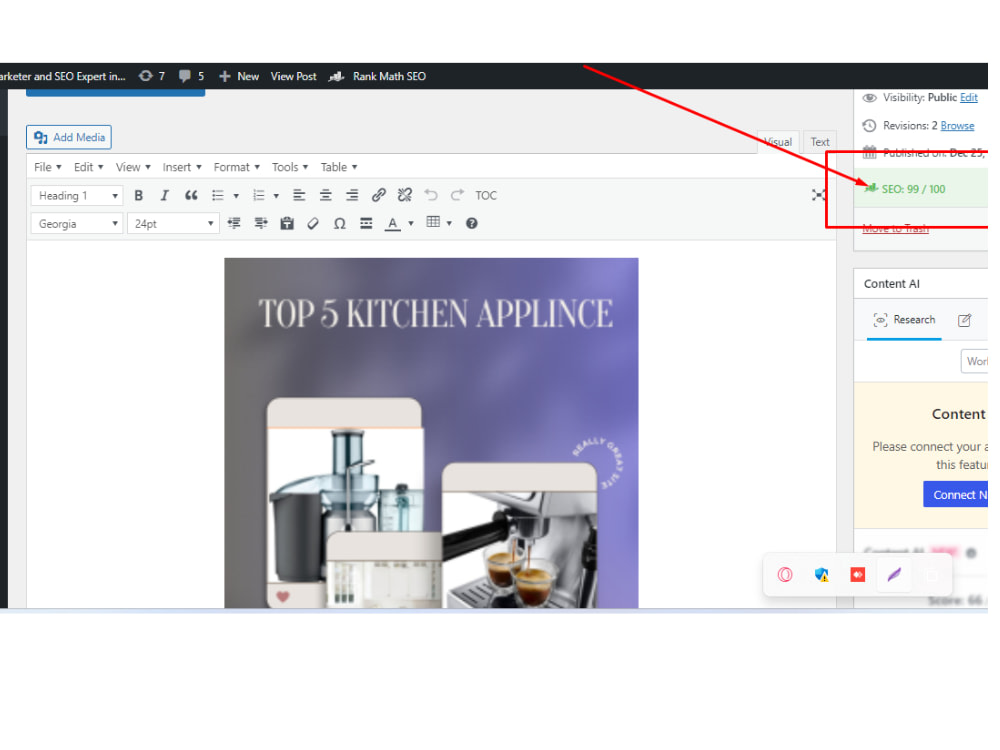
Task: Insert a horizontal line
Action: 366,223
